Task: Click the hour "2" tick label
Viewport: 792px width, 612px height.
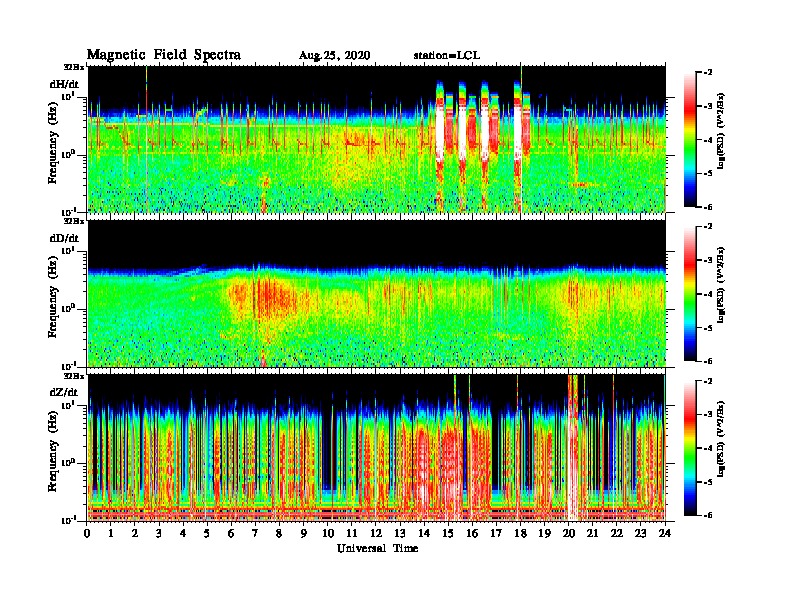Action: click(135, 533)
